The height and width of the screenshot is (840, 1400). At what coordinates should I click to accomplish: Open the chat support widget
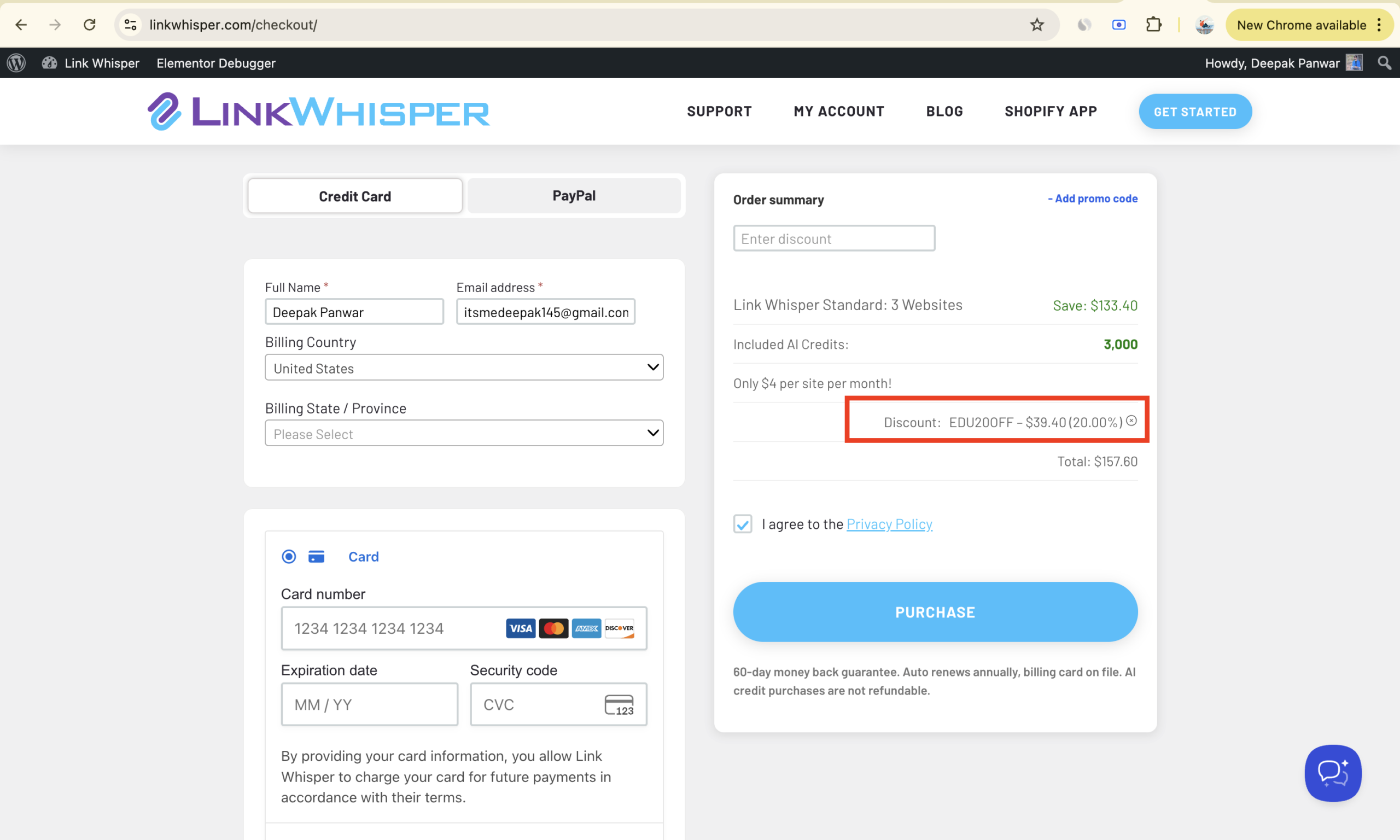tap(1333, 773)
